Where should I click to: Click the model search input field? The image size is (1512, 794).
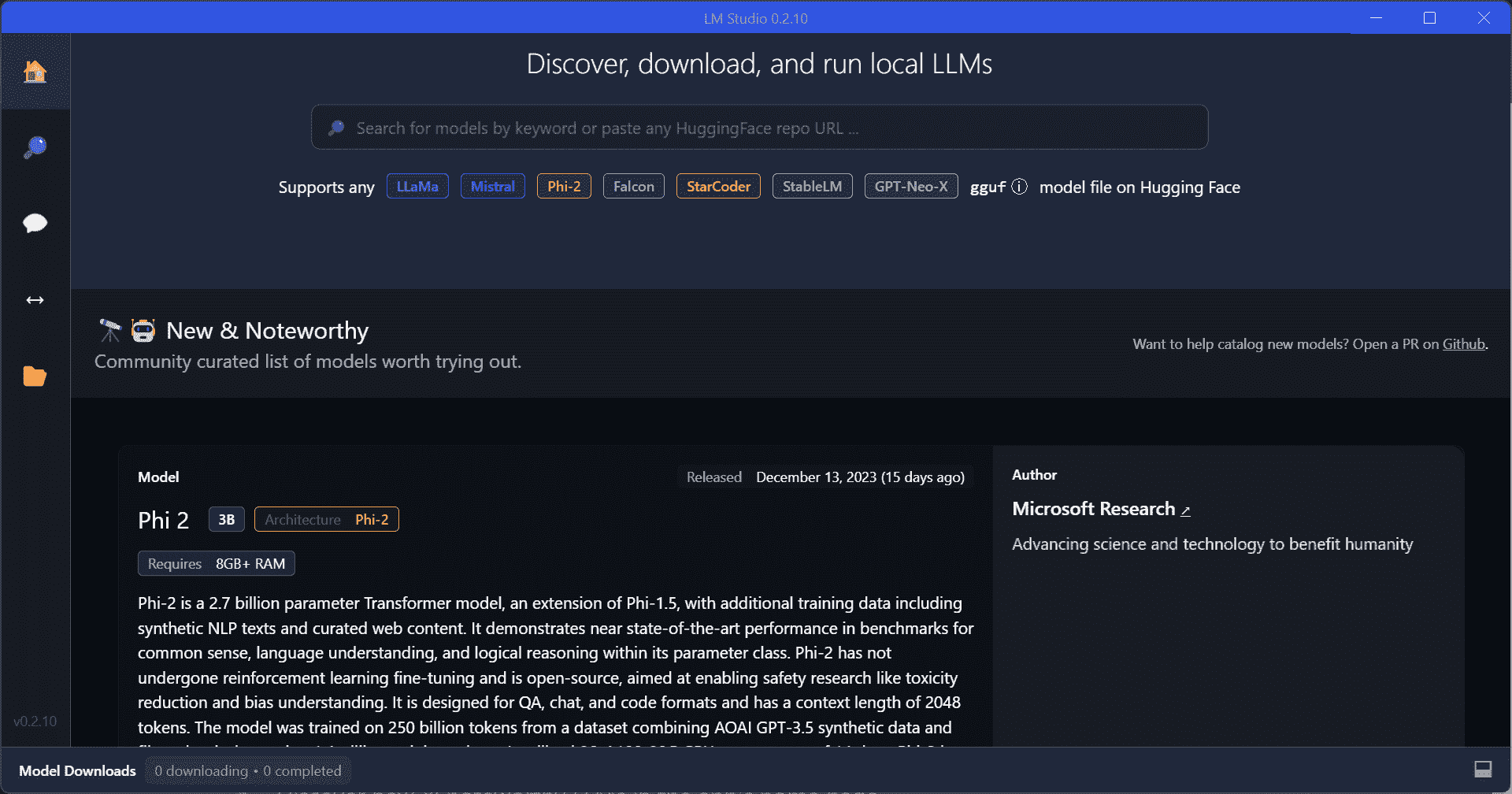[x=758, y=127]
